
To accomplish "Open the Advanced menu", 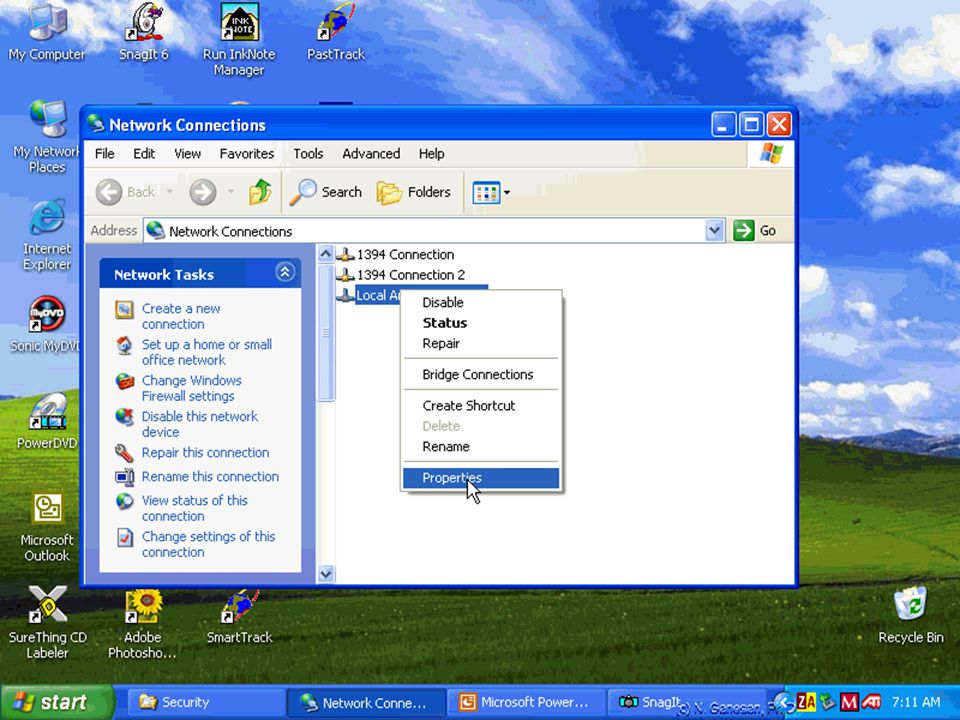I will tap(371, 154).
